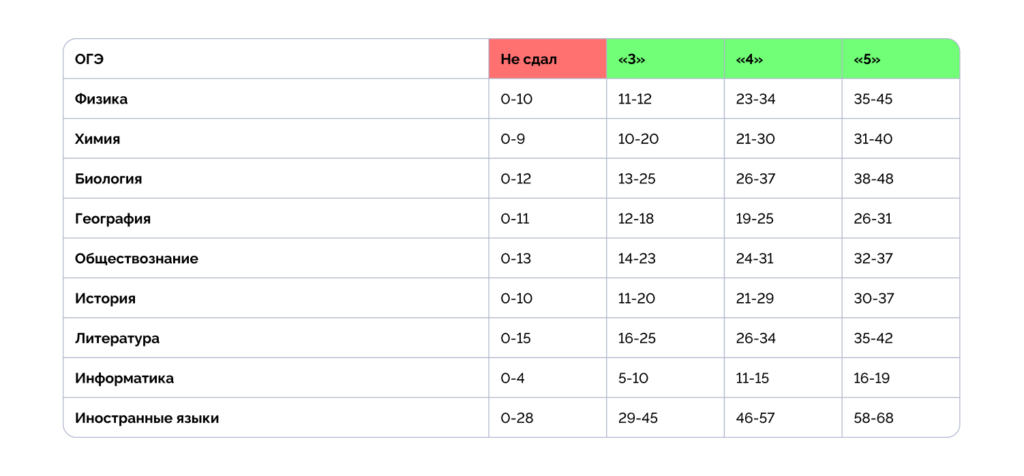Click the География subject cell
The image size is (1024, 476).
tap(112, 218)
